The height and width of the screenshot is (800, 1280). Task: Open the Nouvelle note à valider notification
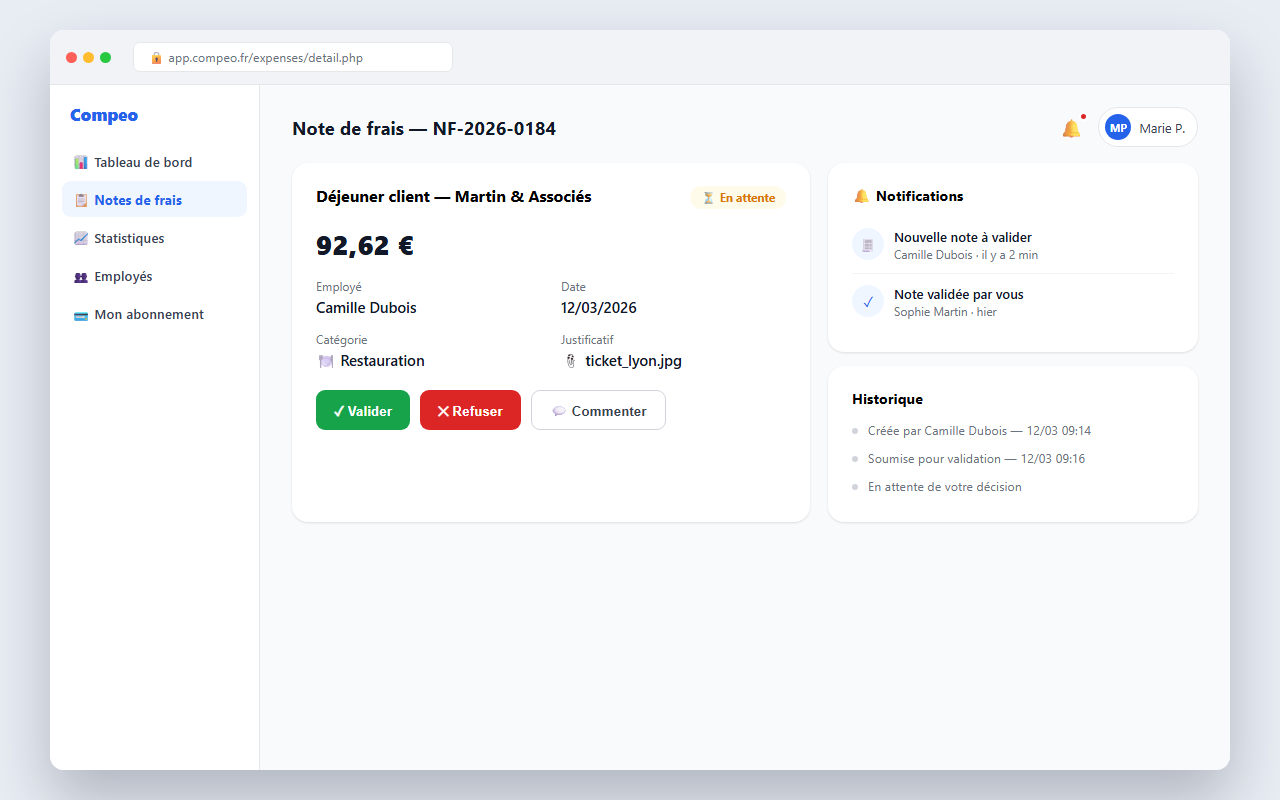pos(1013,245)
